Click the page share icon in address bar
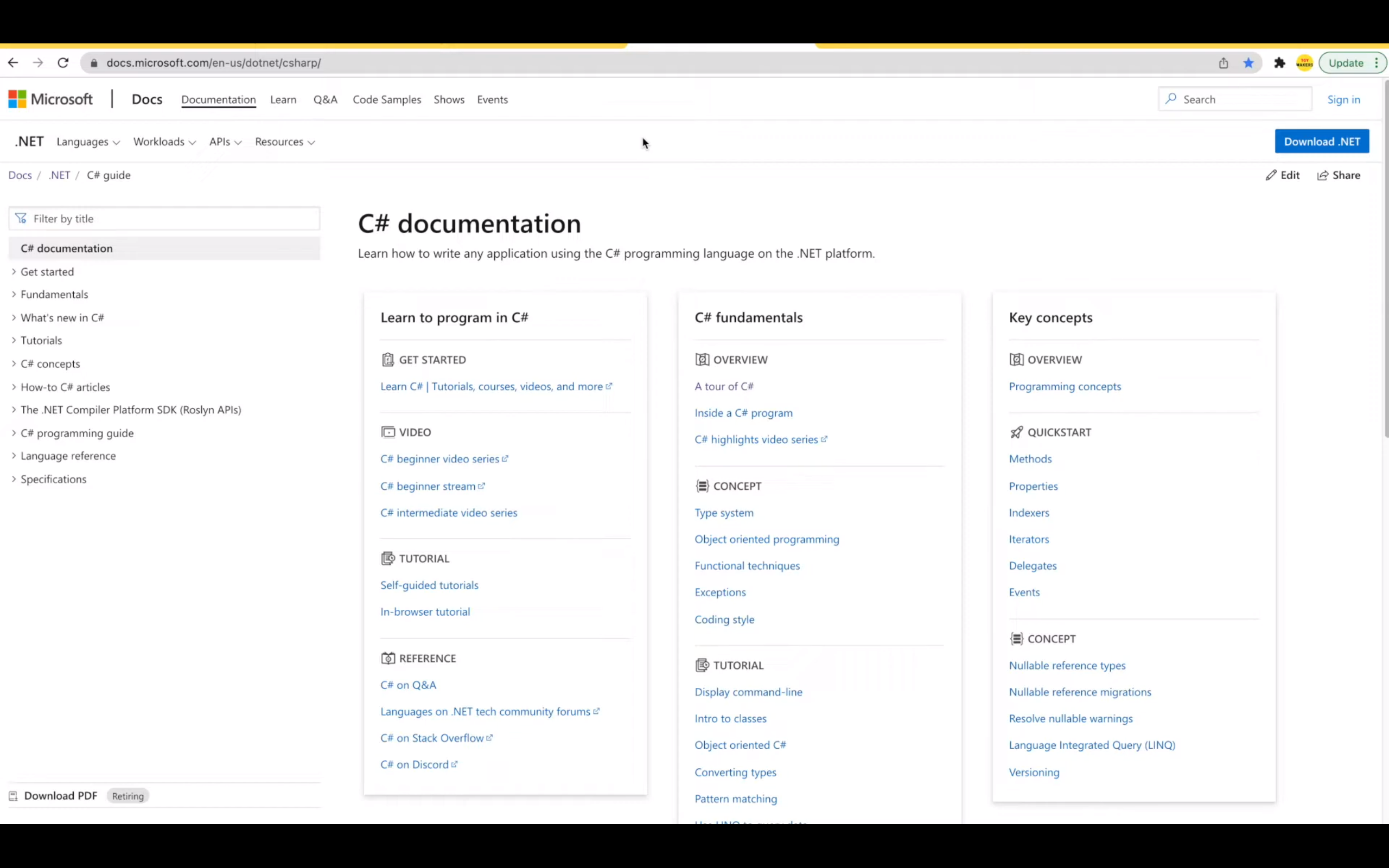Image resolution: width=1389 pixels, height=868 pixels. click(1223, 63)
